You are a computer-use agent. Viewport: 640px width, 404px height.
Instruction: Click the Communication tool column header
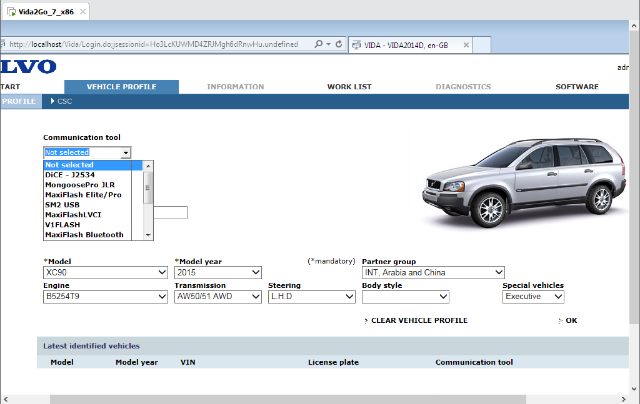coord(474,362)
